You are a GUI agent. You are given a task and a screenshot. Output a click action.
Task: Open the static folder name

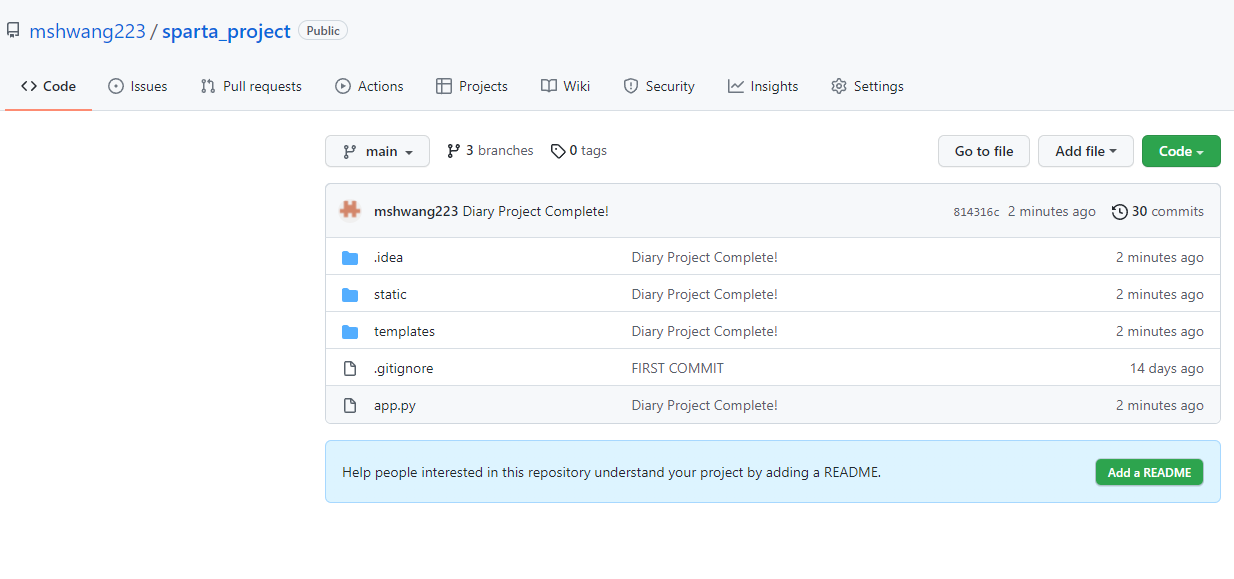[x=390, y=295]
